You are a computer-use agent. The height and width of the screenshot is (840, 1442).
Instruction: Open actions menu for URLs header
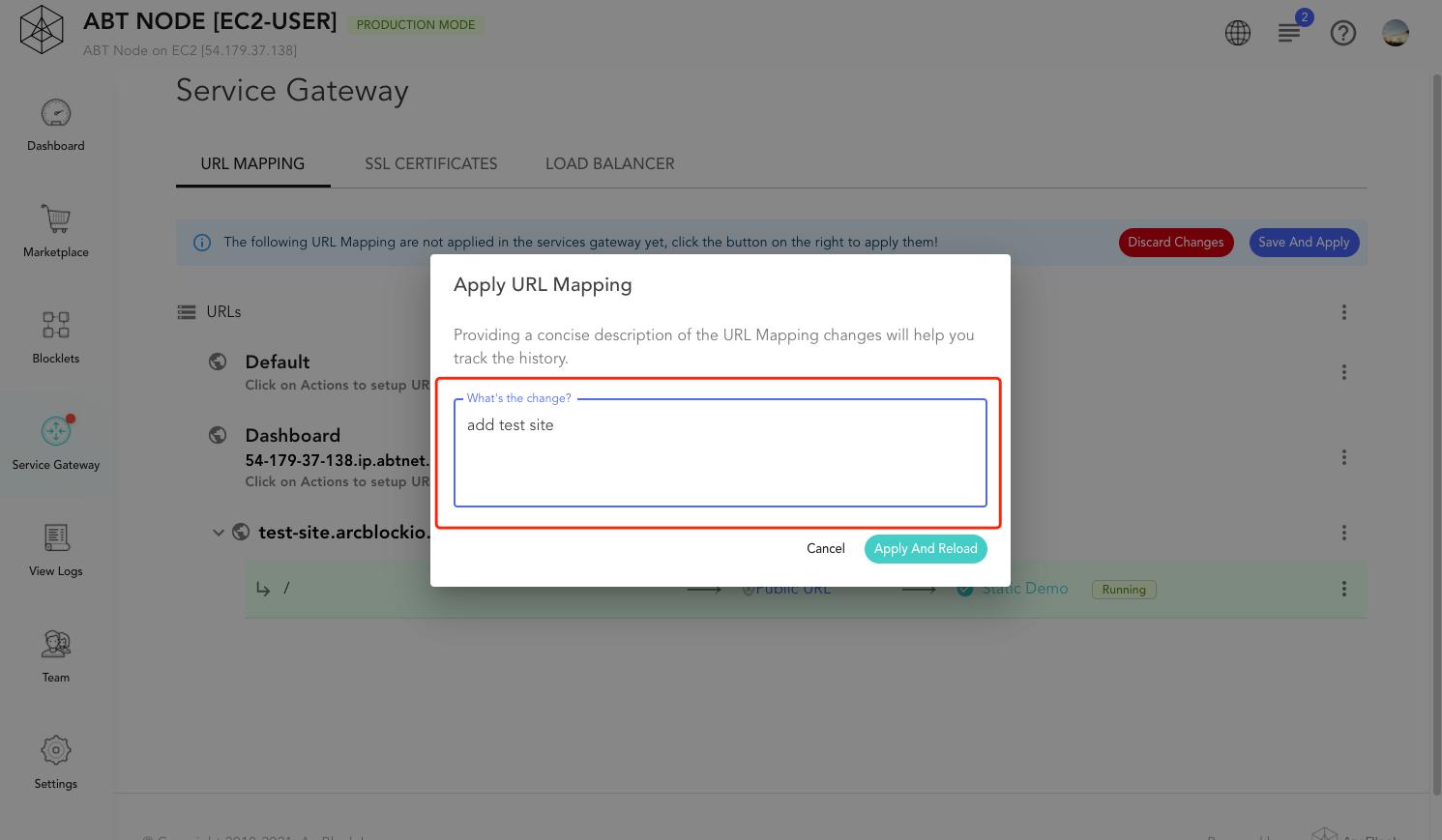(1344, 312)
